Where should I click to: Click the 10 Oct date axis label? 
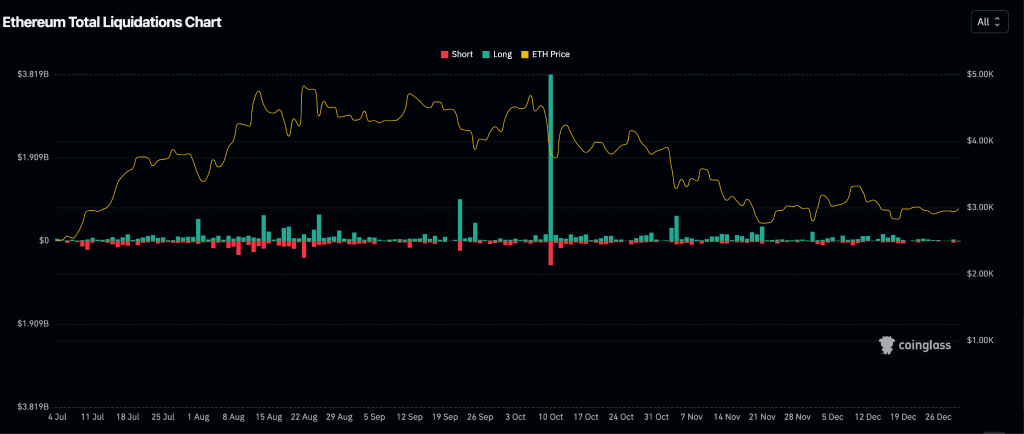551,415
